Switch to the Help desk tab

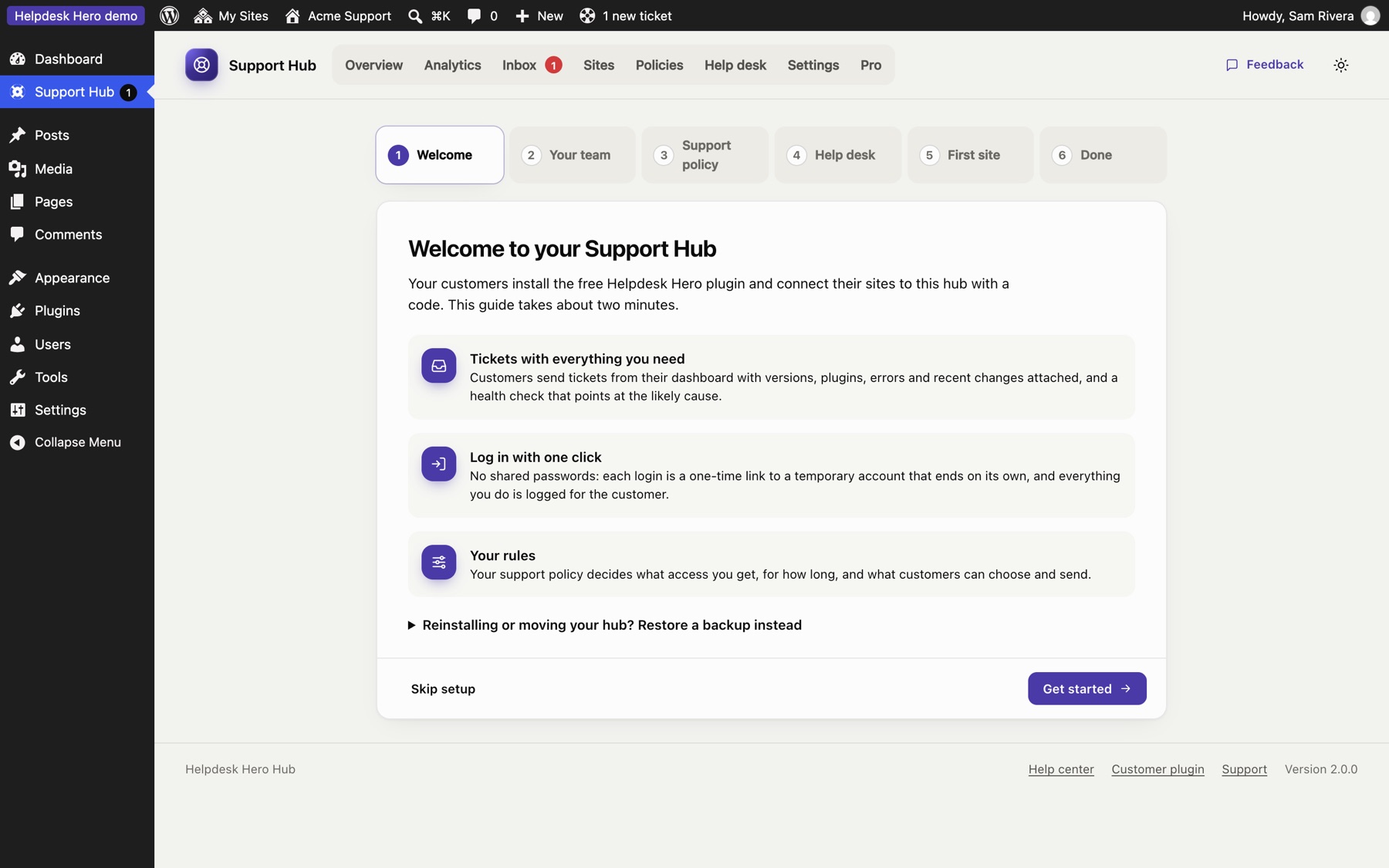coord(735,65)
